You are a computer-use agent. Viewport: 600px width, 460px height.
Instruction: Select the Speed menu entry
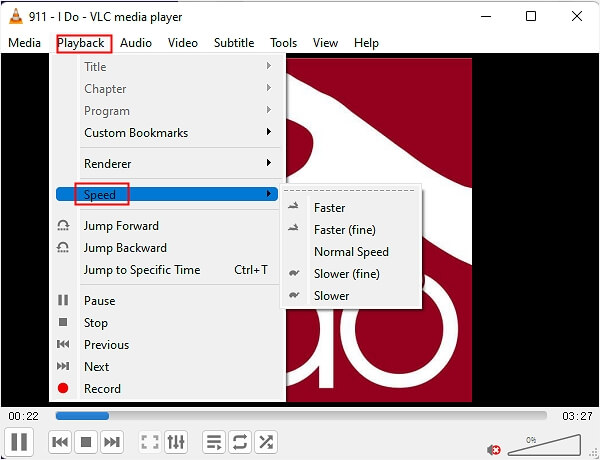[x=167, y=194]
